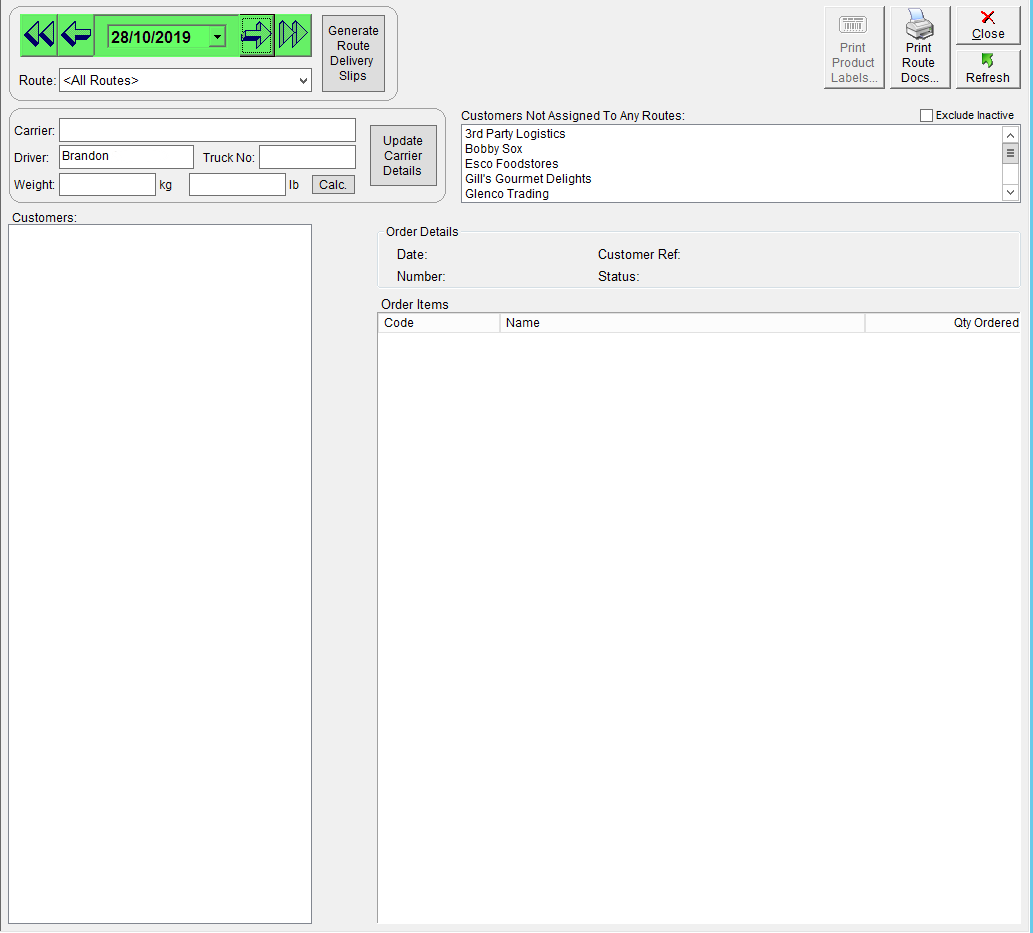This screenshot has width=1033, height=933.
Task: Jump back with the double left arrow
Action: point(38,35)
